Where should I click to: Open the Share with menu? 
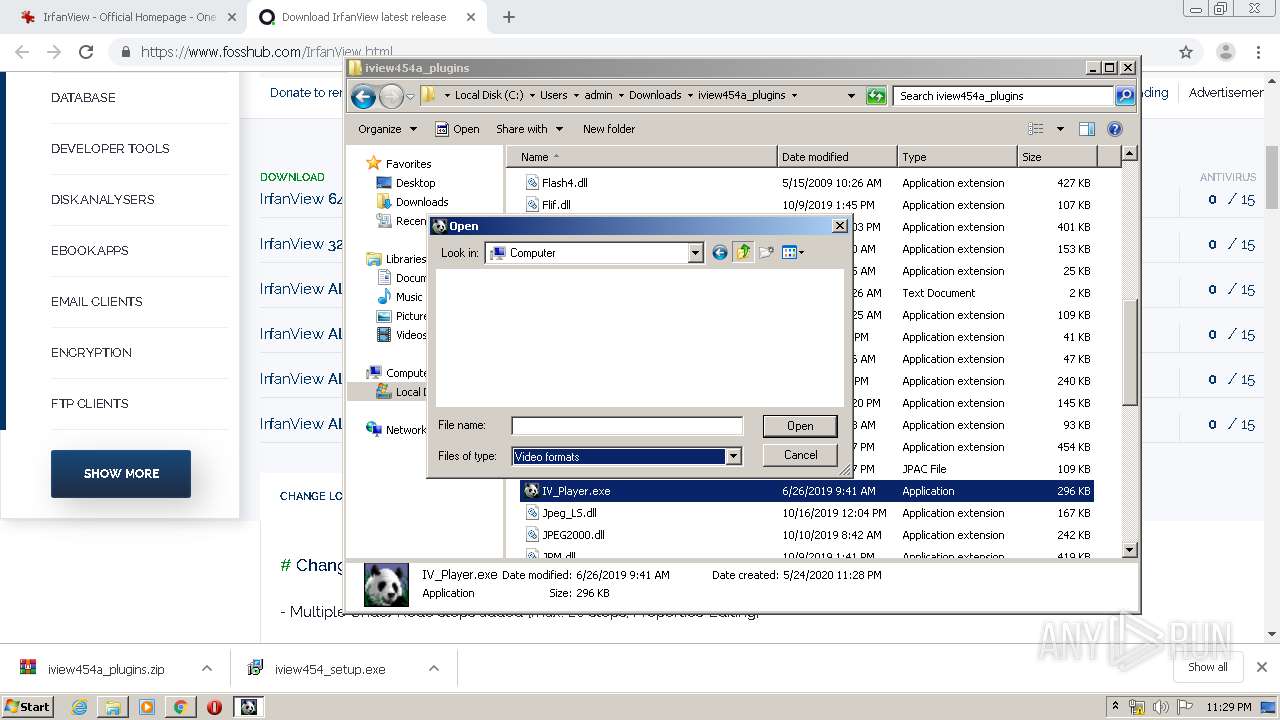pos(529,129)
